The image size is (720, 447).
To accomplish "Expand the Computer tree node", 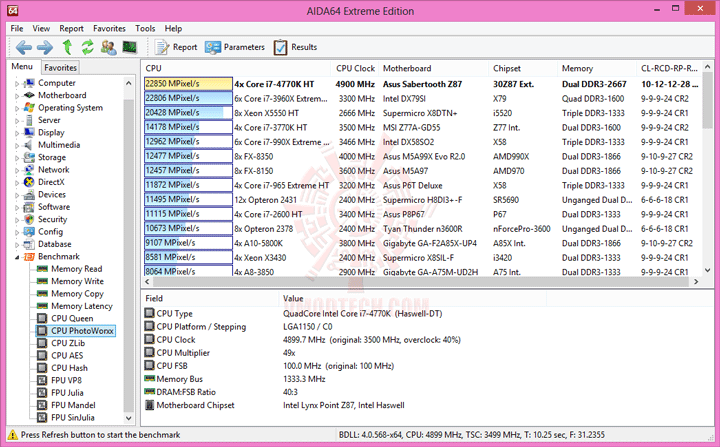I will (x=17, y=84).
